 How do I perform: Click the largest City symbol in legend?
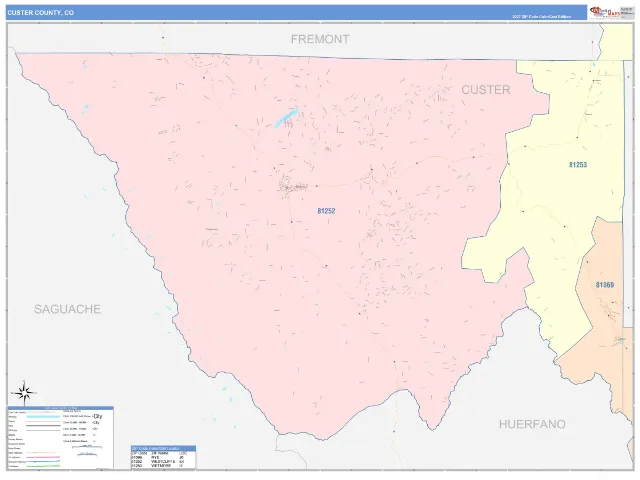(x=97, y=416)
